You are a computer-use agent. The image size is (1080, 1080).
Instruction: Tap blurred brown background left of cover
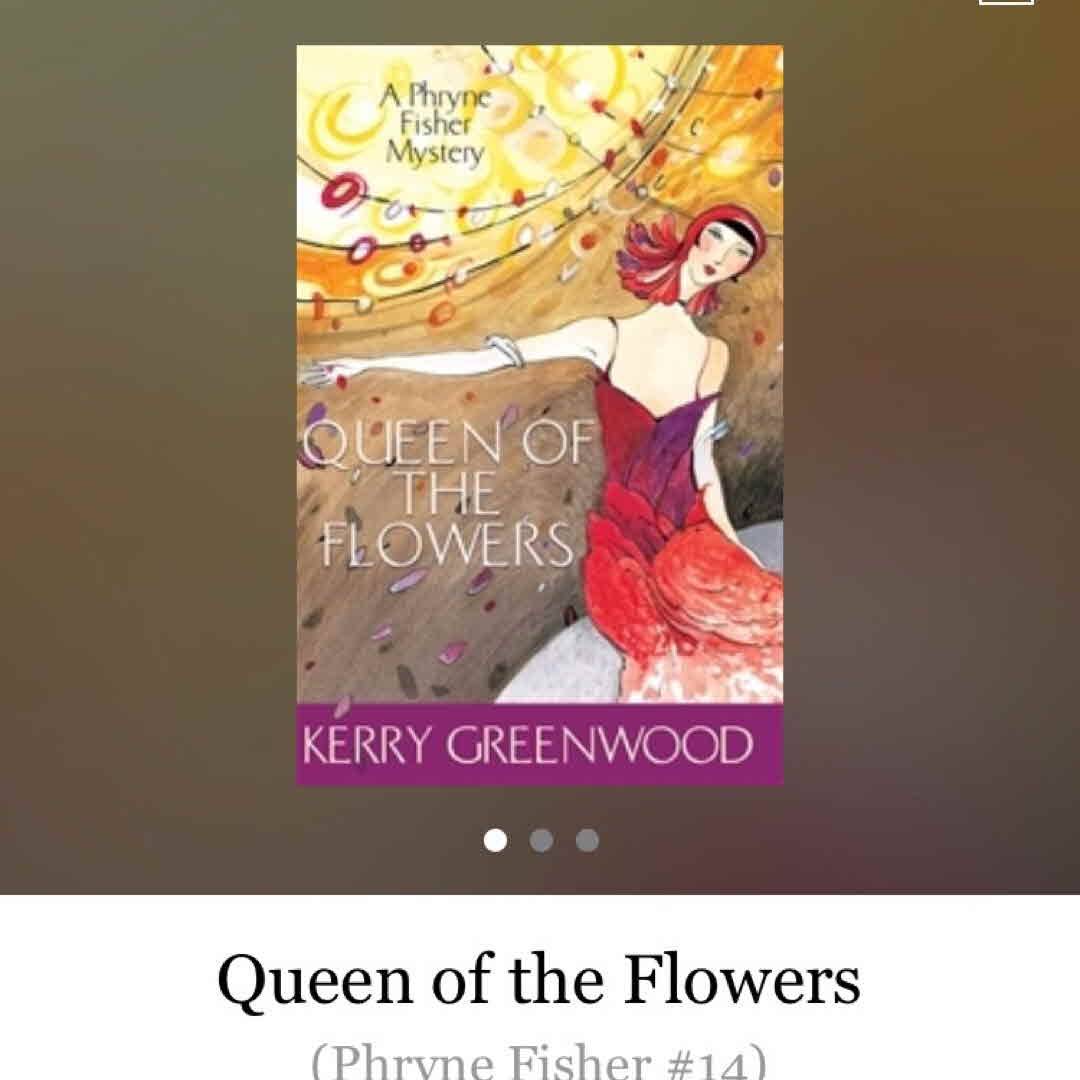click(x=148, y=448)
